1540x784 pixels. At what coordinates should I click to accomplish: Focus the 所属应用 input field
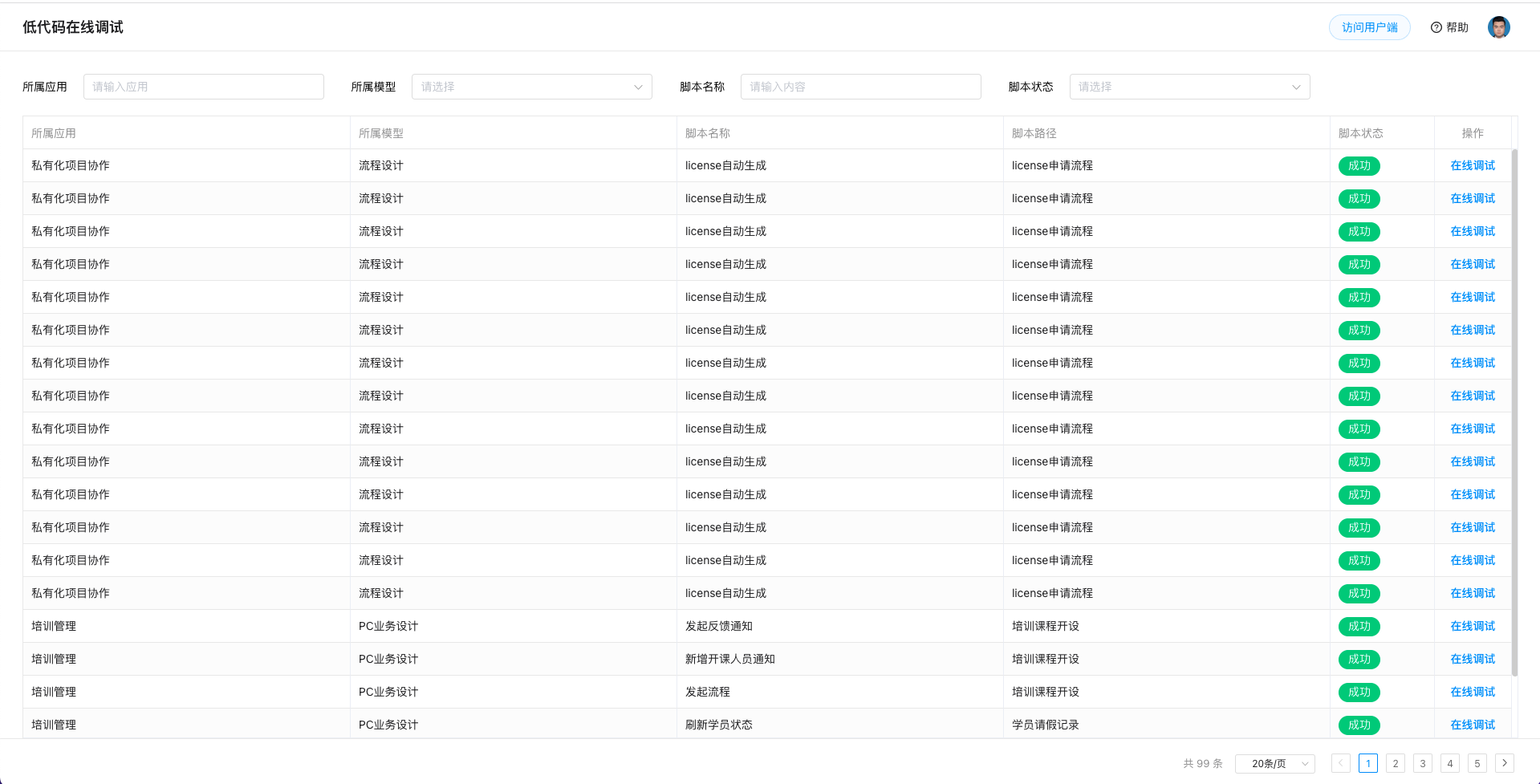pos(204,87)
